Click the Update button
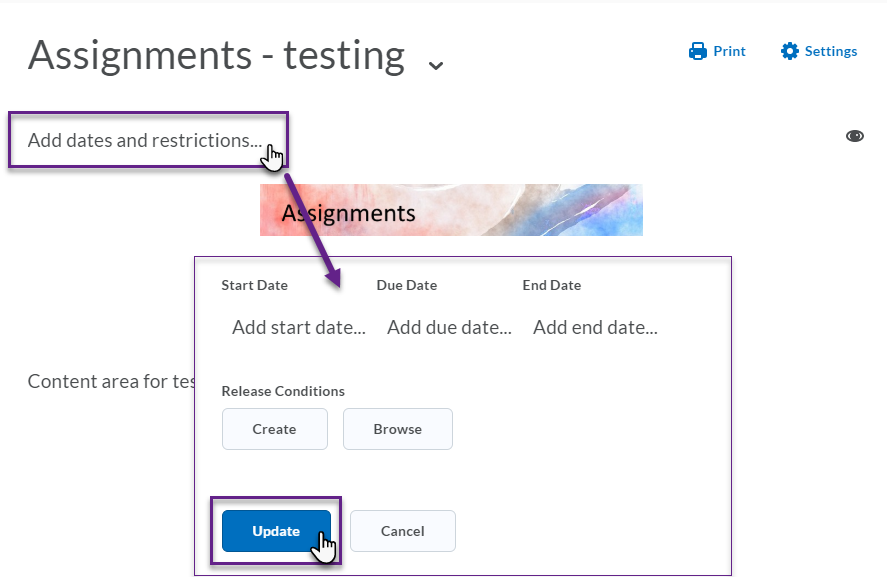This screenshot has width=887, height=577. 276,531
